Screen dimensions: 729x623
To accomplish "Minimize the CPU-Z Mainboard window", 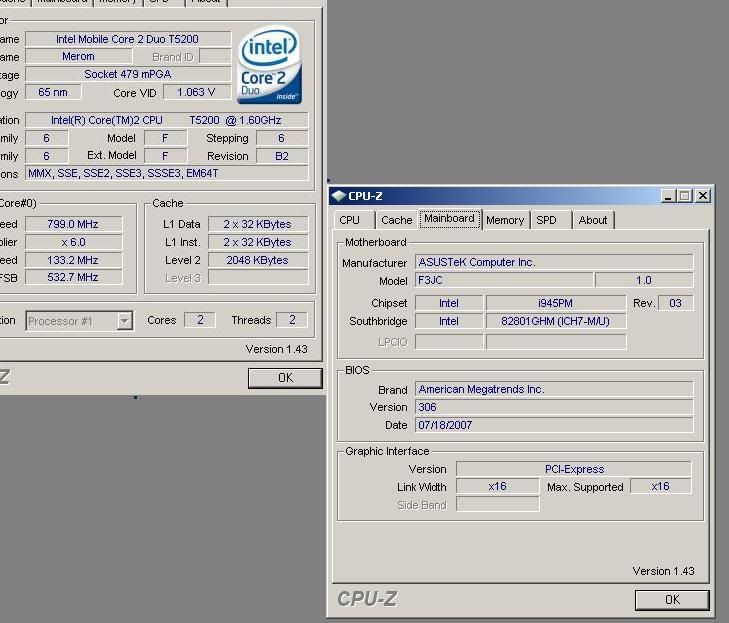I will [x=668, y=196].
